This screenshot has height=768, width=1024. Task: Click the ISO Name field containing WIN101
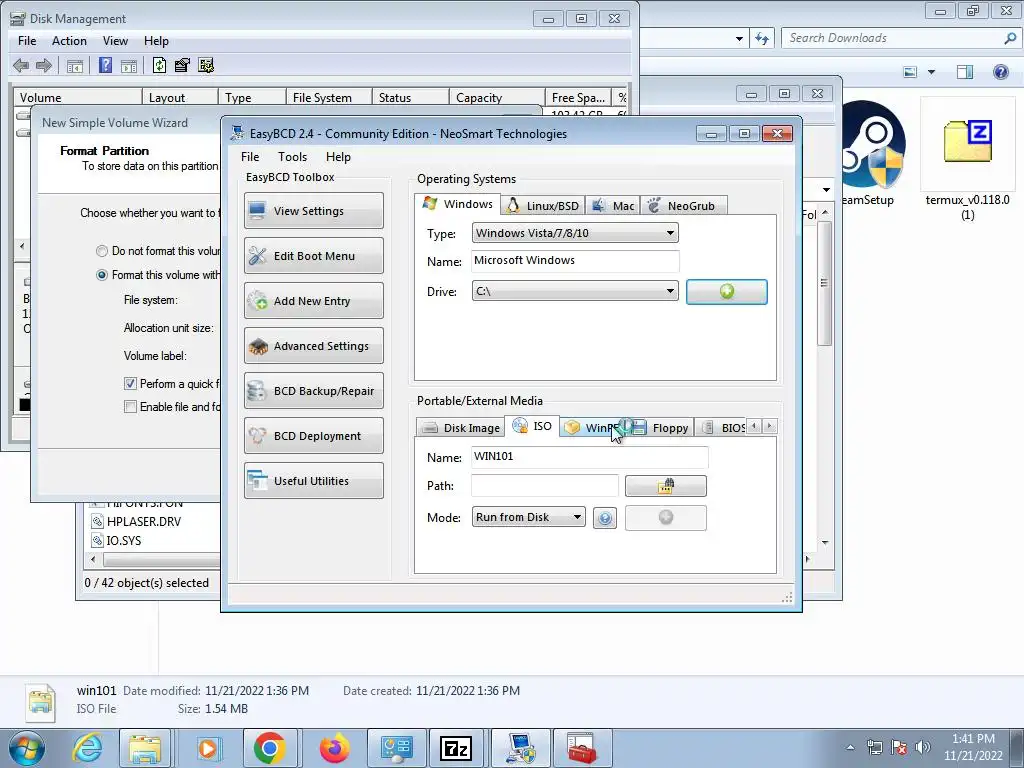pyautogui.click(x=590, y=456)
